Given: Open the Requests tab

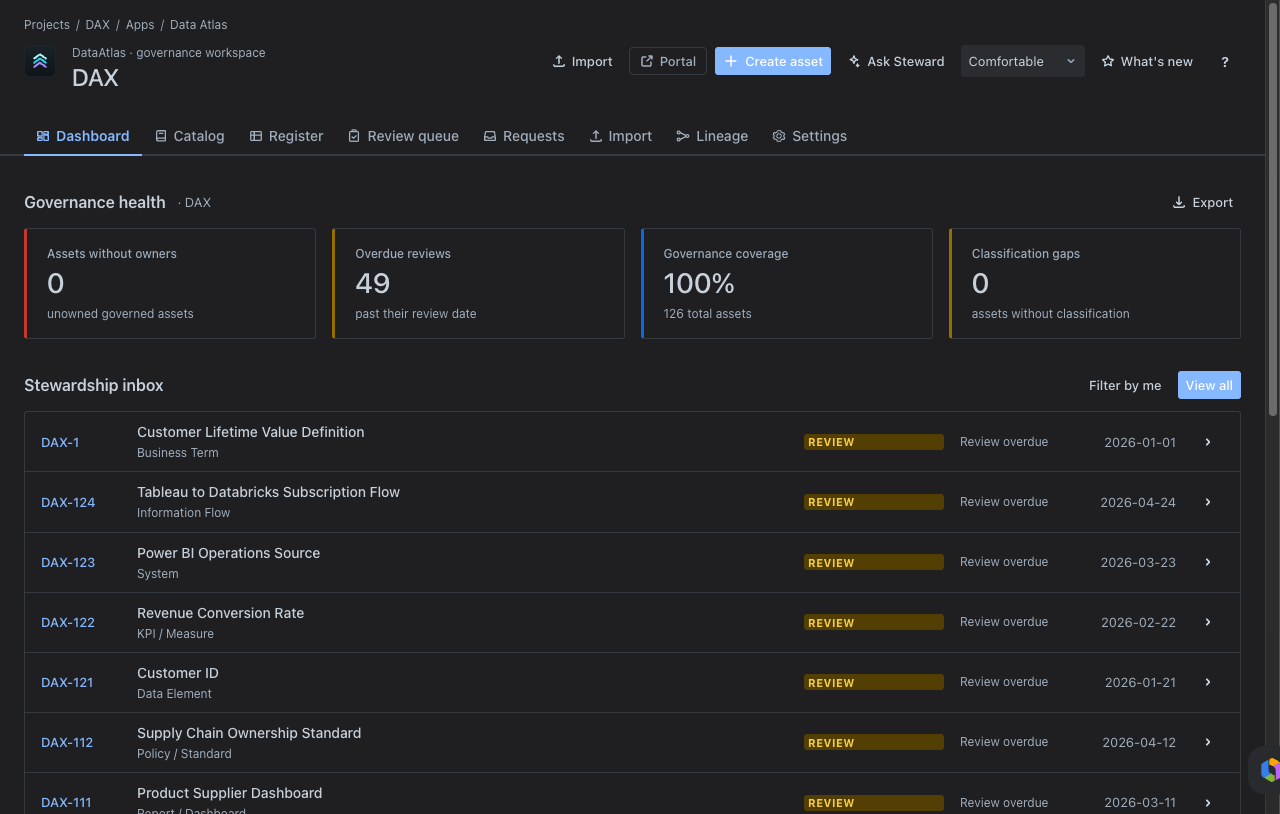Looking at the screenshot, I should coord(524,136).
